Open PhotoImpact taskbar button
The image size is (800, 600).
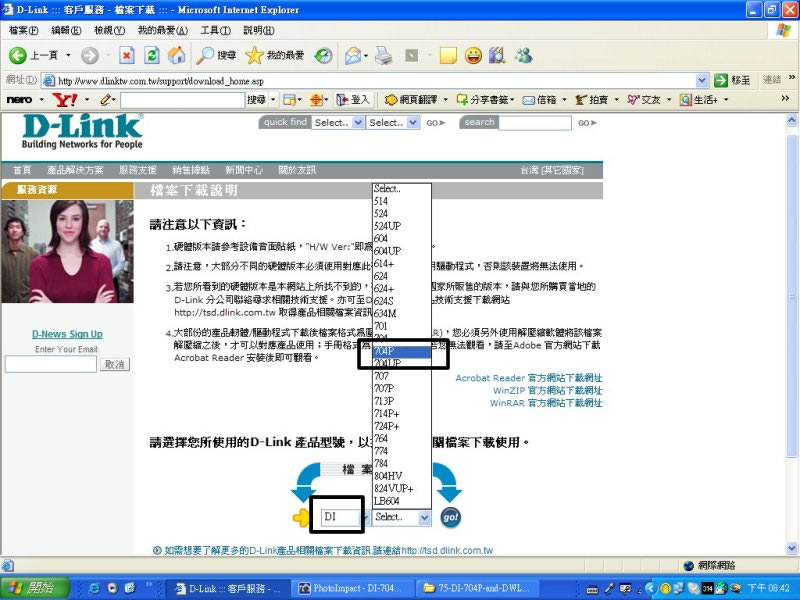click(x=351, y=588)
